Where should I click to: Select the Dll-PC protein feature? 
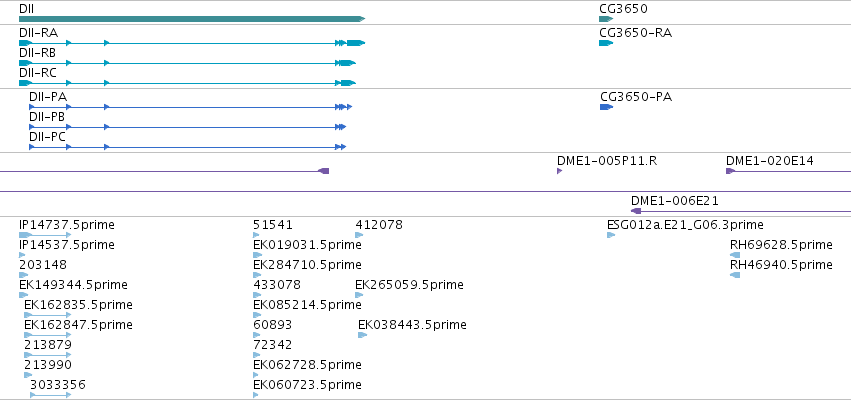click(187, 147)
